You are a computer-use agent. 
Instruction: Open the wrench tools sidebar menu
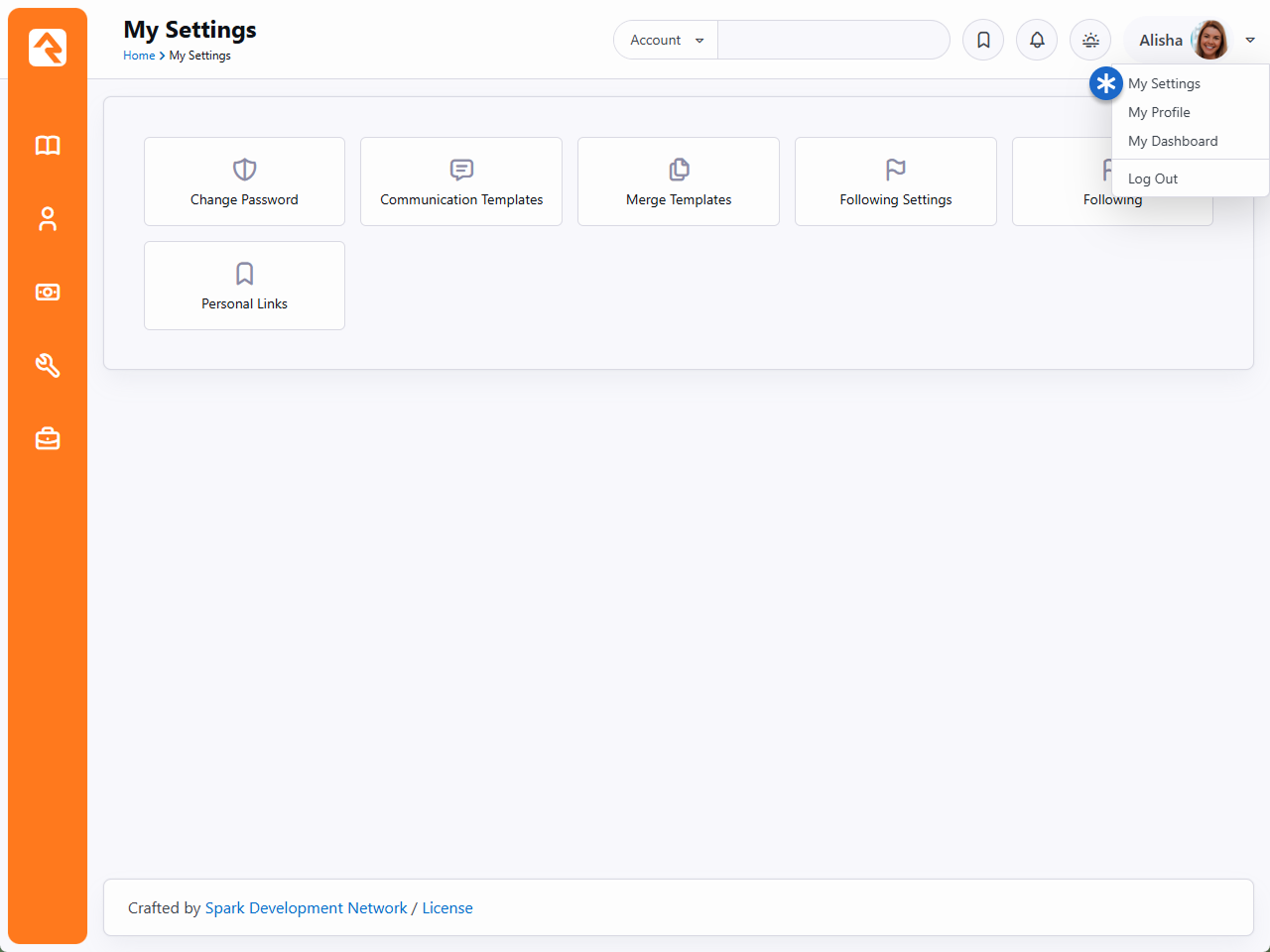[48, 366]
